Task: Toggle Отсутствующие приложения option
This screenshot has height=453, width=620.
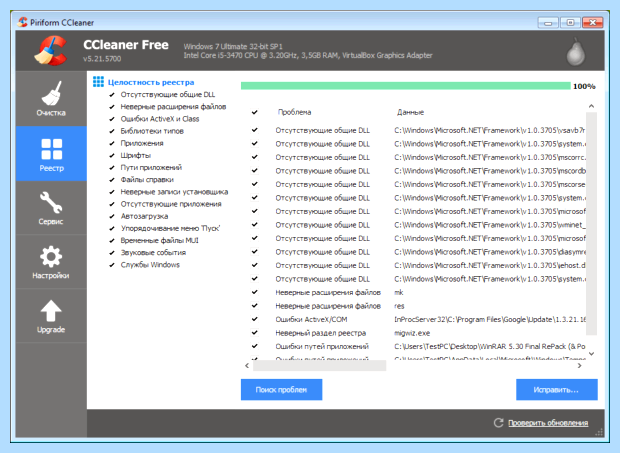Action: tap(112, 204)
